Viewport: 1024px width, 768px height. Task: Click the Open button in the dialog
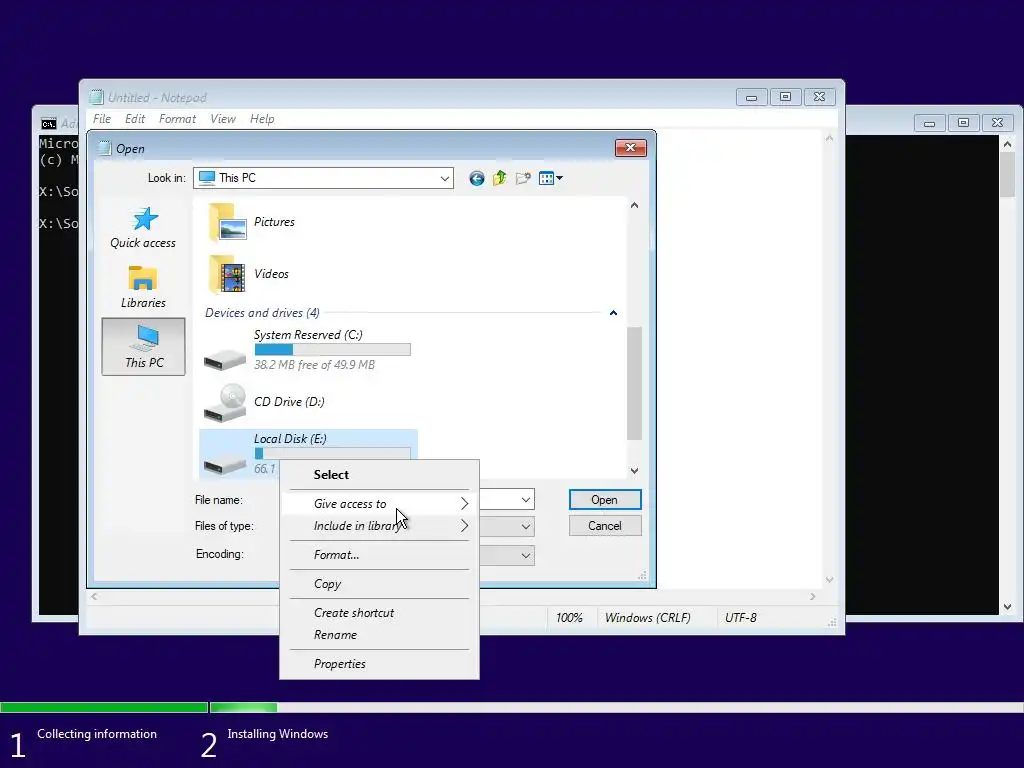[x=605, y=500]
